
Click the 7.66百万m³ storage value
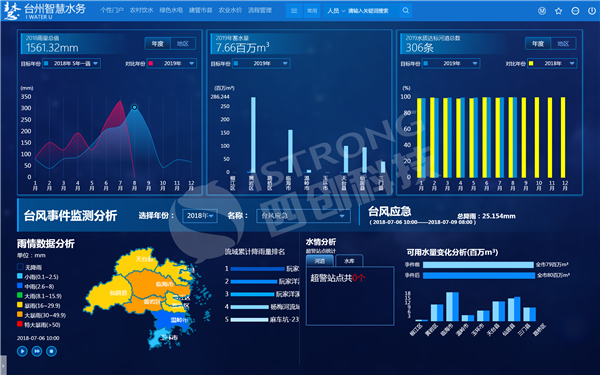(x=243, y=48)
